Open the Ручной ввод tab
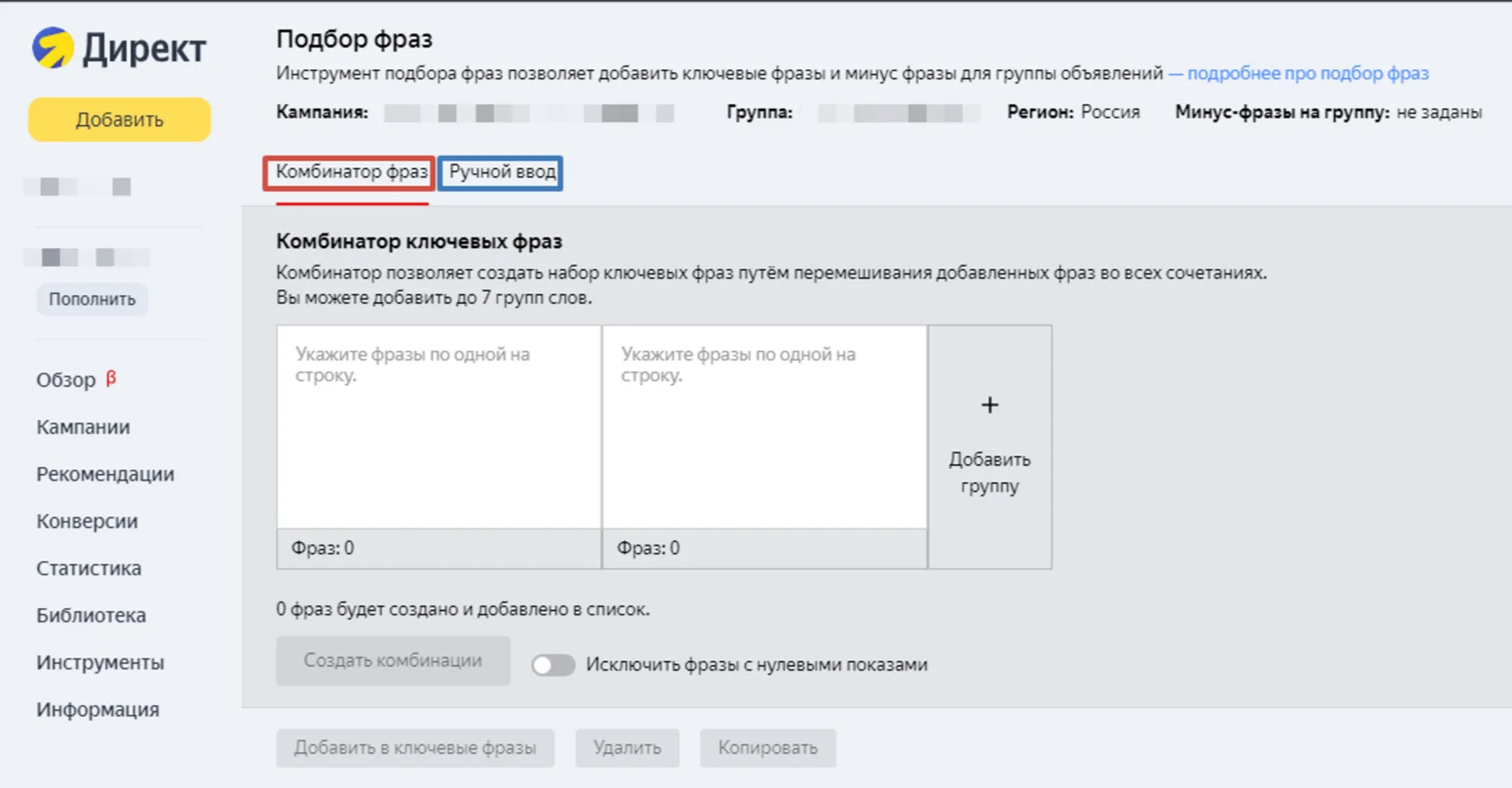The image size is (1512, 788). [x=502, y=172]
